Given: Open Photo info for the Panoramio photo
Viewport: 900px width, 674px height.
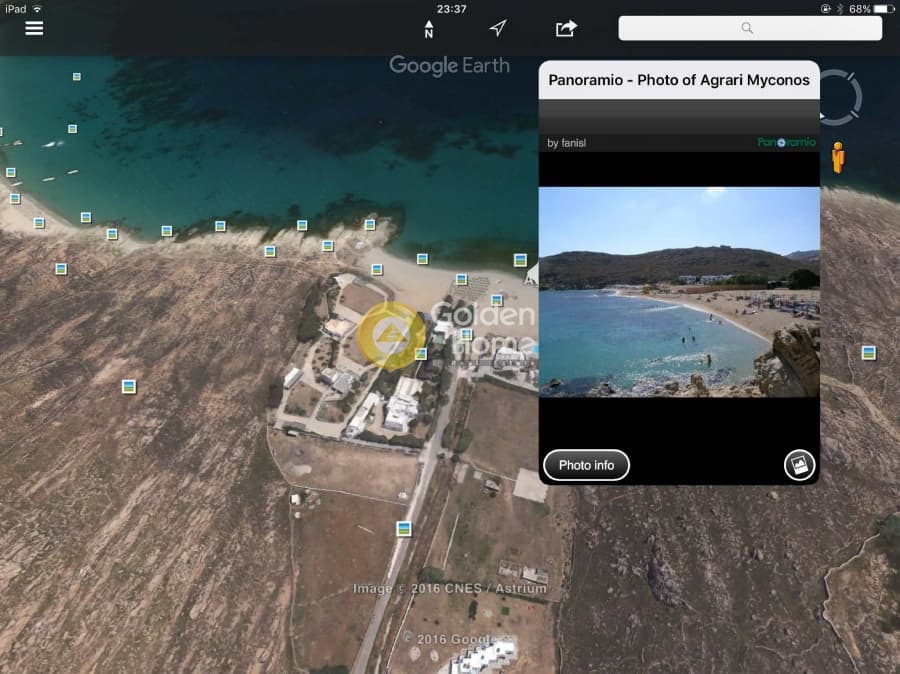Looking at the screenshot, I should pyautogui.click(x=586, y=465).
